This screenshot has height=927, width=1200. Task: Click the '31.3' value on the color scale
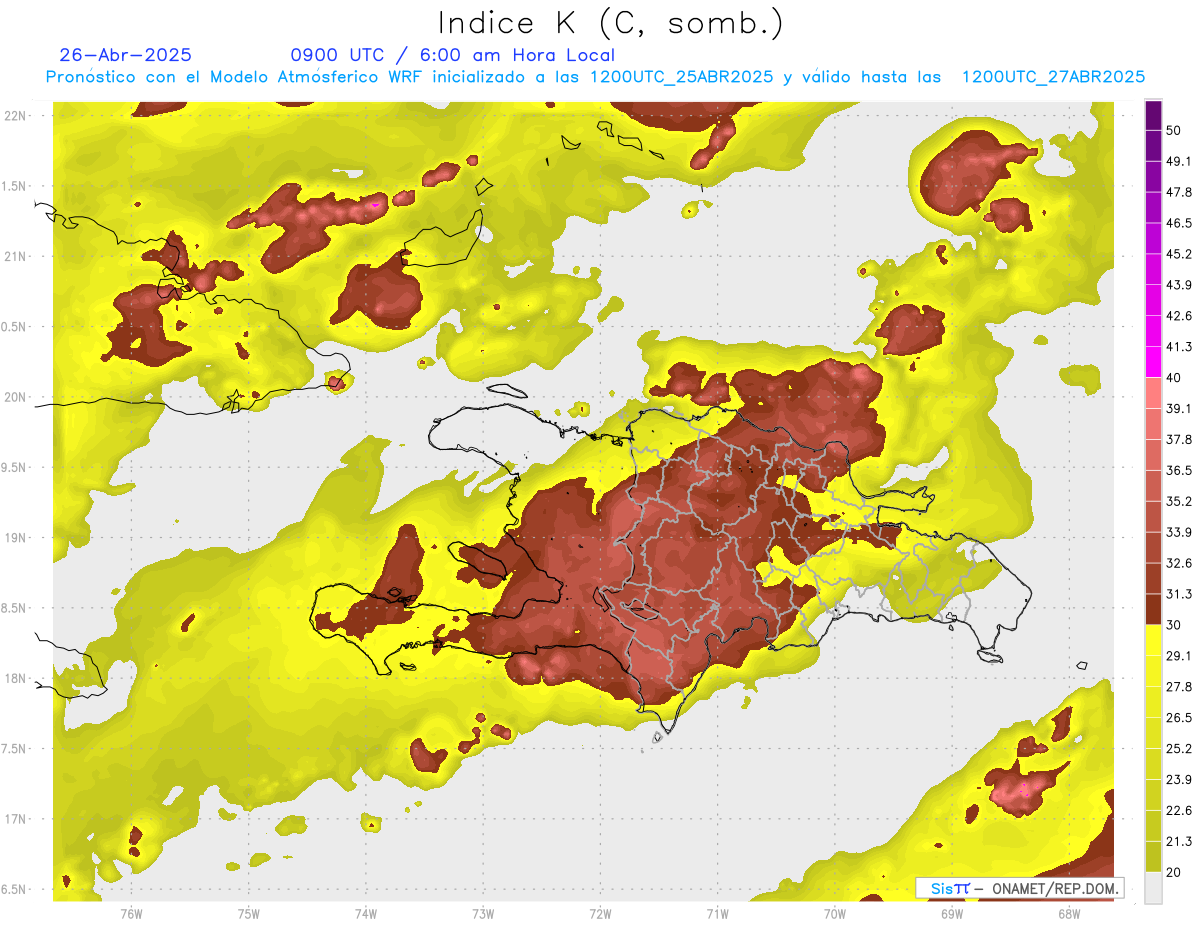(x=1179, y=594)
